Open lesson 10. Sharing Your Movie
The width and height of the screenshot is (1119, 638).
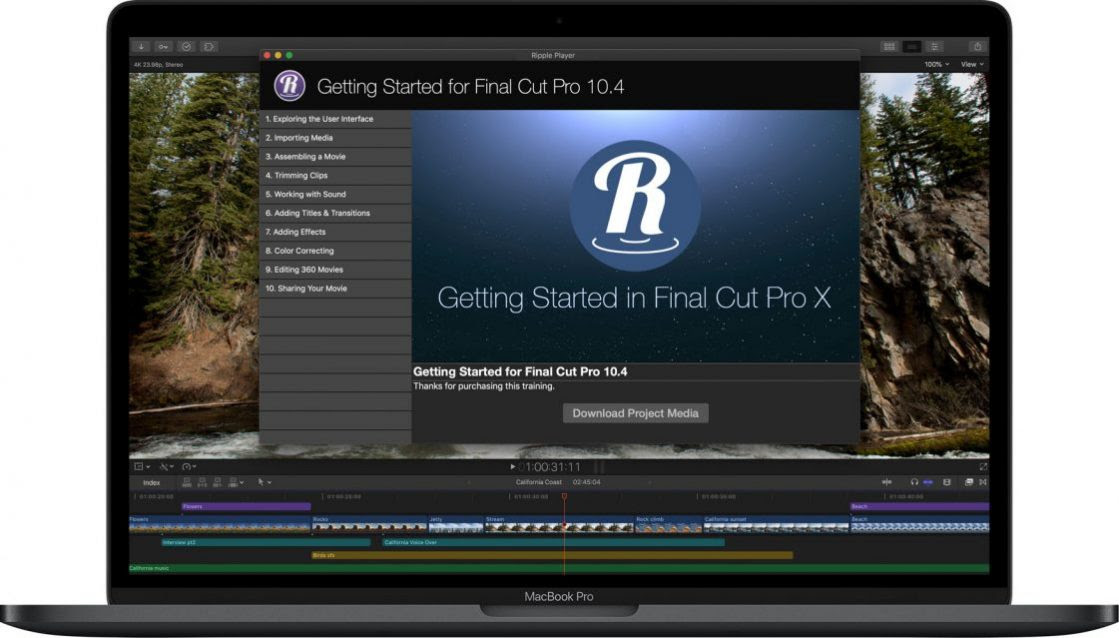335,288
